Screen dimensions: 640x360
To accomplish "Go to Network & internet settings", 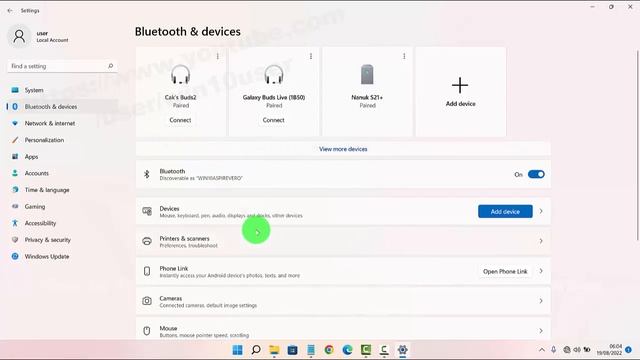I will coord(62,123).
